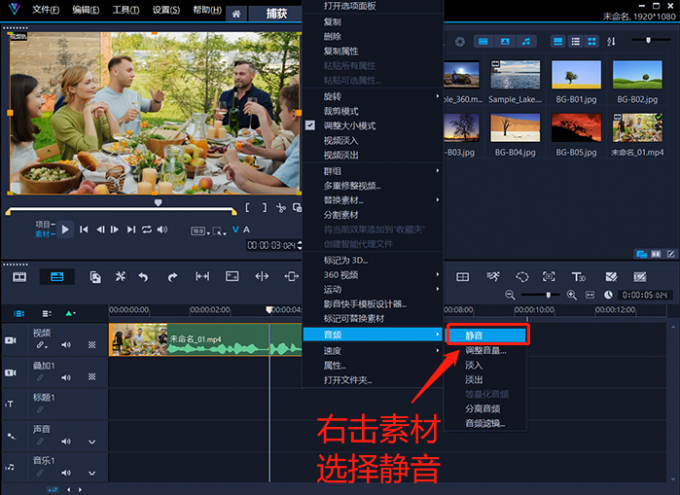Toggle audio files filter in library
Image resolution: width=680 pixels, height=495 pixels.
(526, 42)
